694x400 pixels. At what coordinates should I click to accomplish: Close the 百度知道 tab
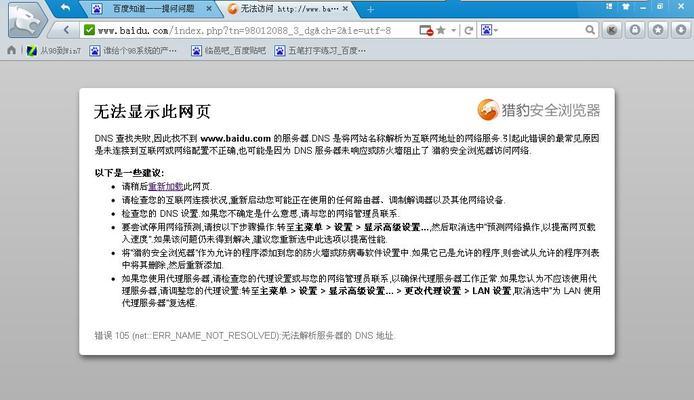(209, 8)
